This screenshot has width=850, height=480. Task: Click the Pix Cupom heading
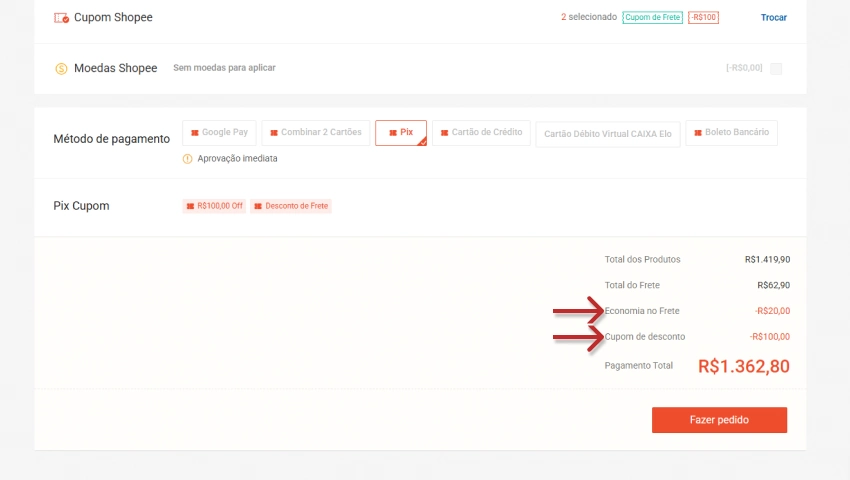(x=81, y=206)
